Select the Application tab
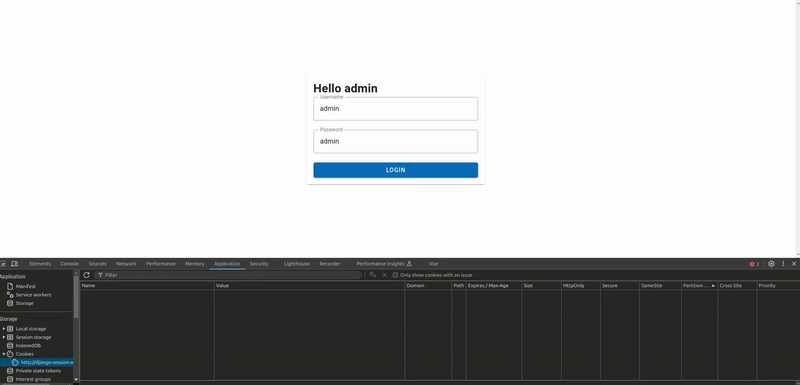 tap(227, 264)
